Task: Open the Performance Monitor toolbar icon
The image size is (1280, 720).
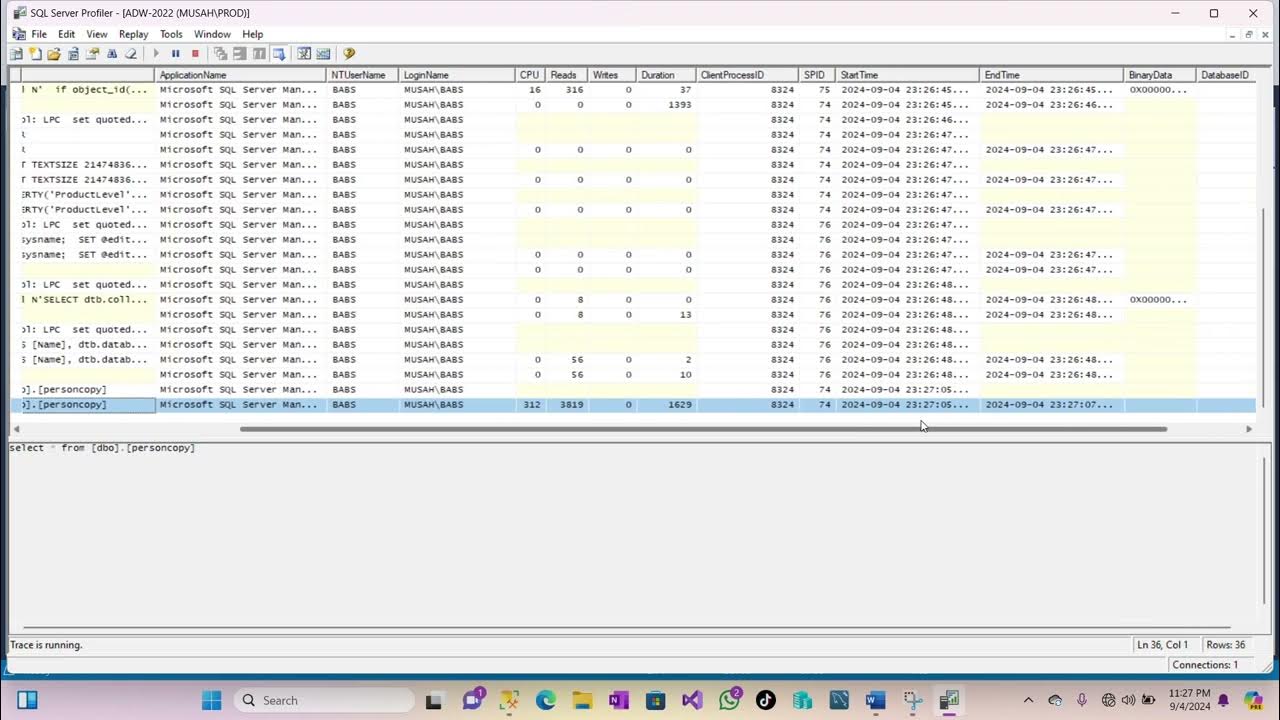Action: [323, 54]
